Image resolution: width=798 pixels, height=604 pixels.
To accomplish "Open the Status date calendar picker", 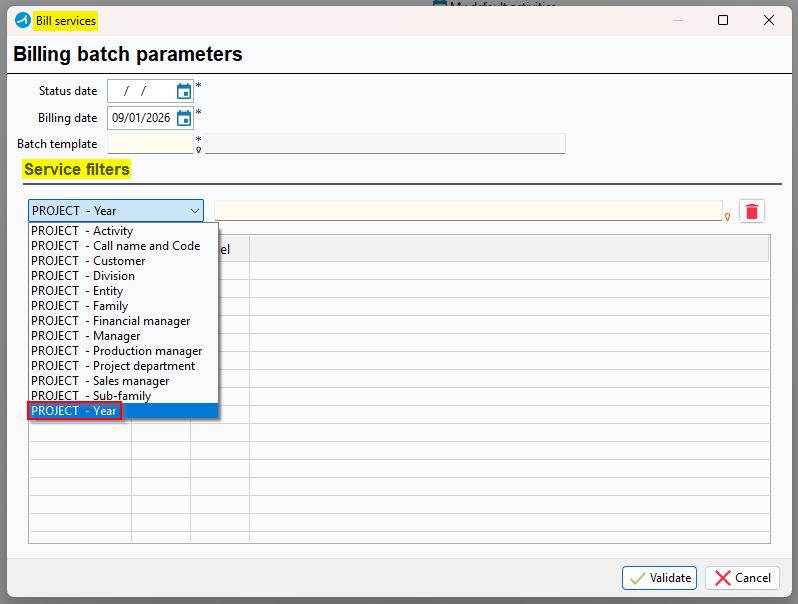I will pyautogui.click(x=184, y=92).
